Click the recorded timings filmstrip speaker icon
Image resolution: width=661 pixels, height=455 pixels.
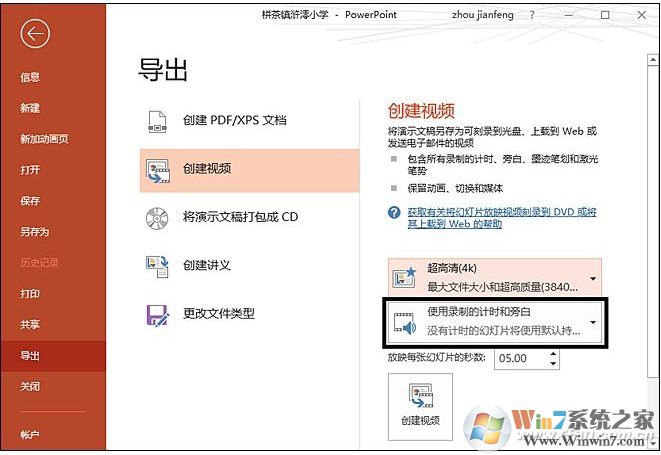point(405,324)
